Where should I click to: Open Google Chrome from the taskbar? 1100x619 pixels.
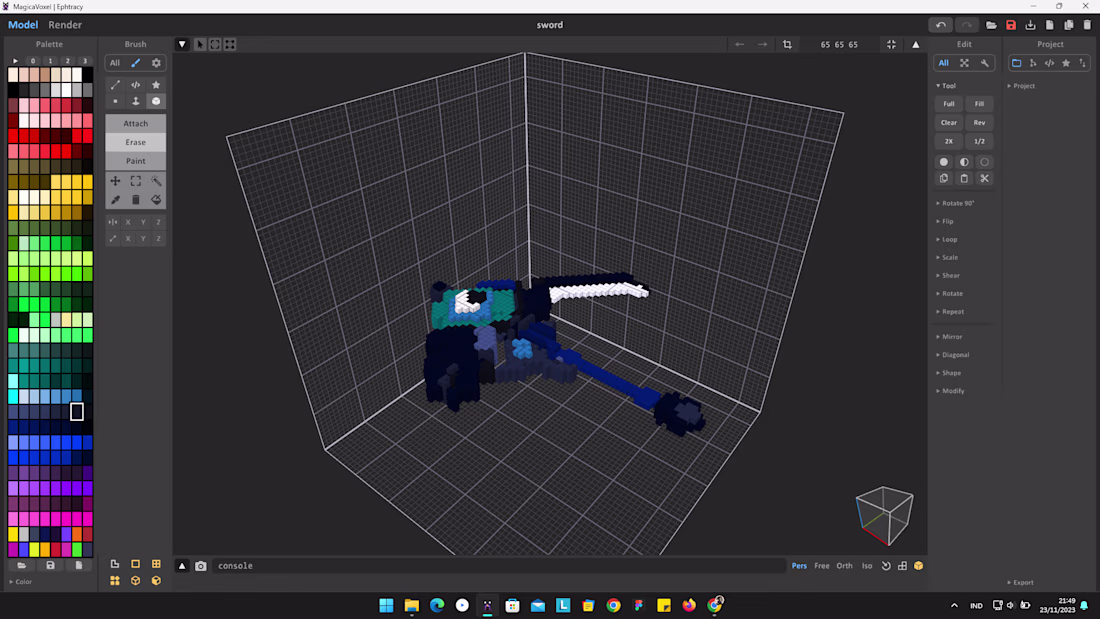(613, 605)
